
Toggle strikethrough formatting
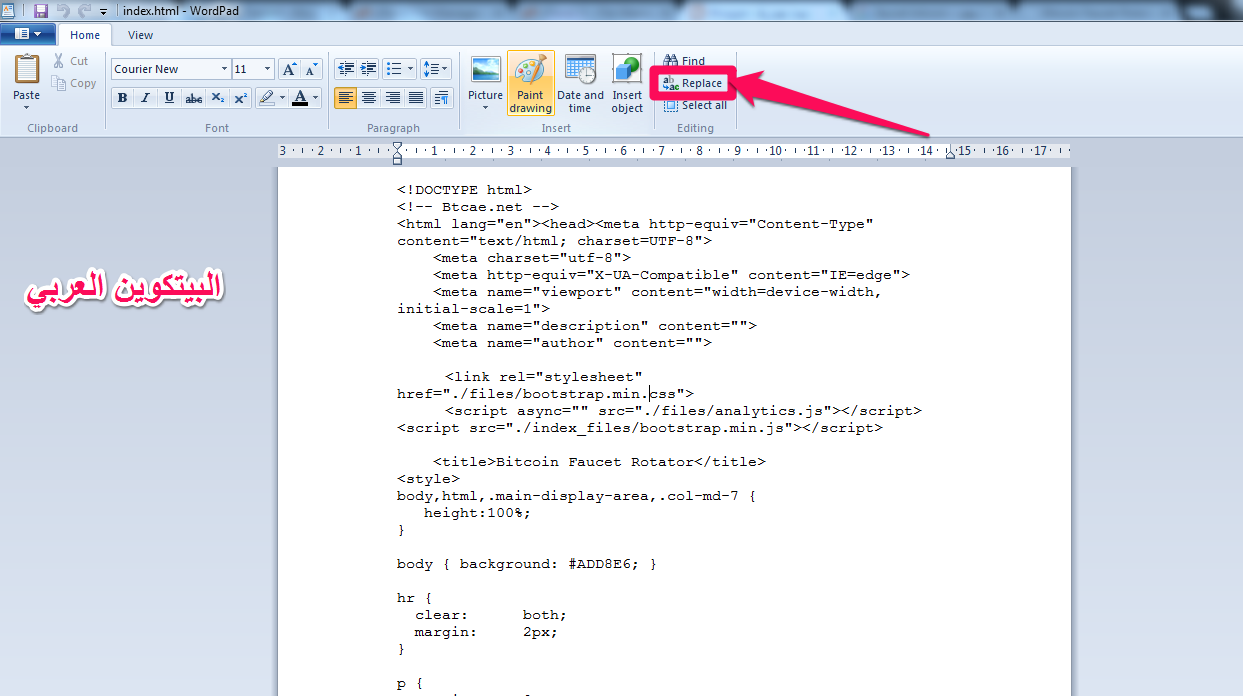[194, 97]
